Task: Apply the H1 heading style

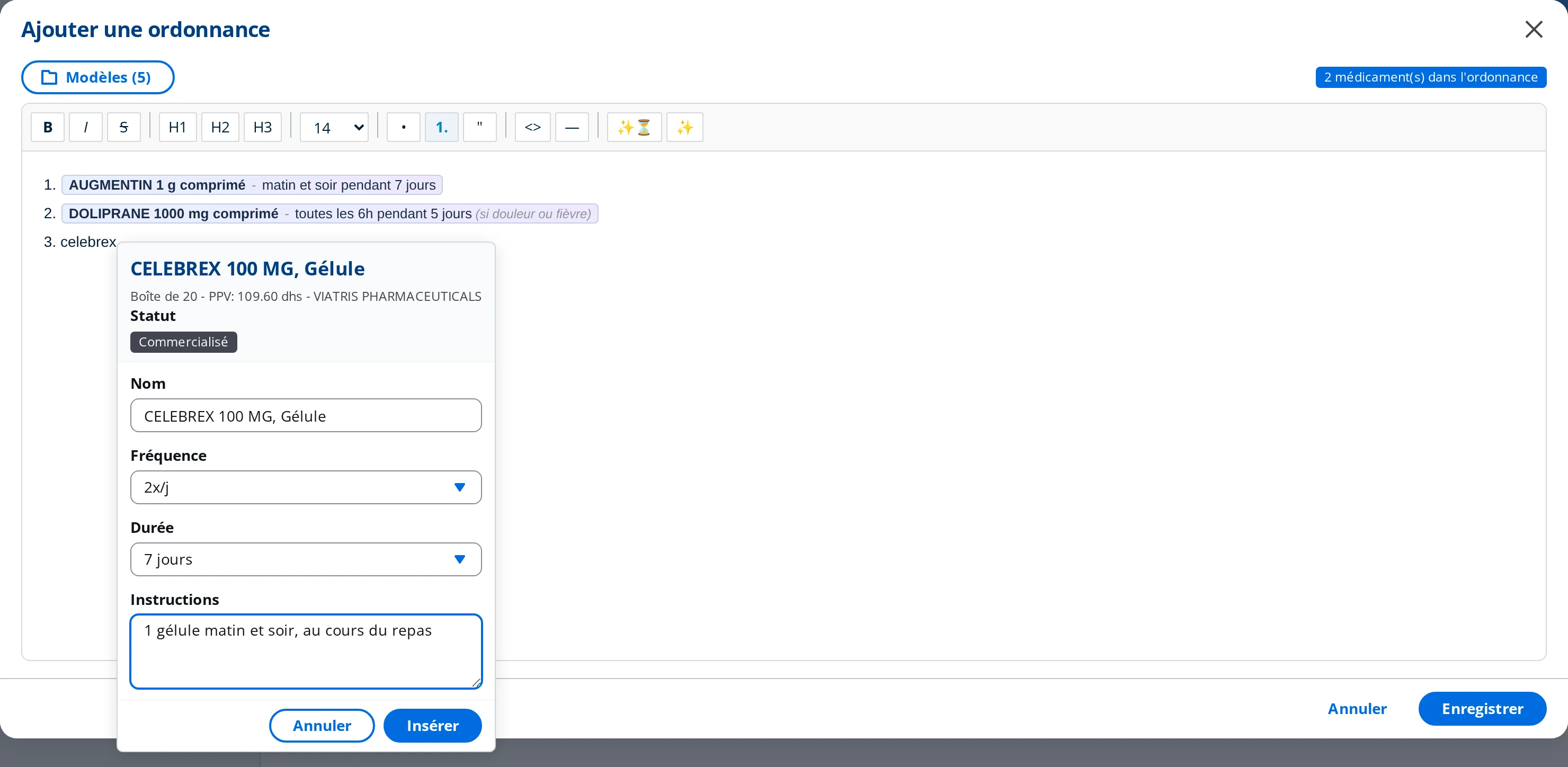Action: 178,127
